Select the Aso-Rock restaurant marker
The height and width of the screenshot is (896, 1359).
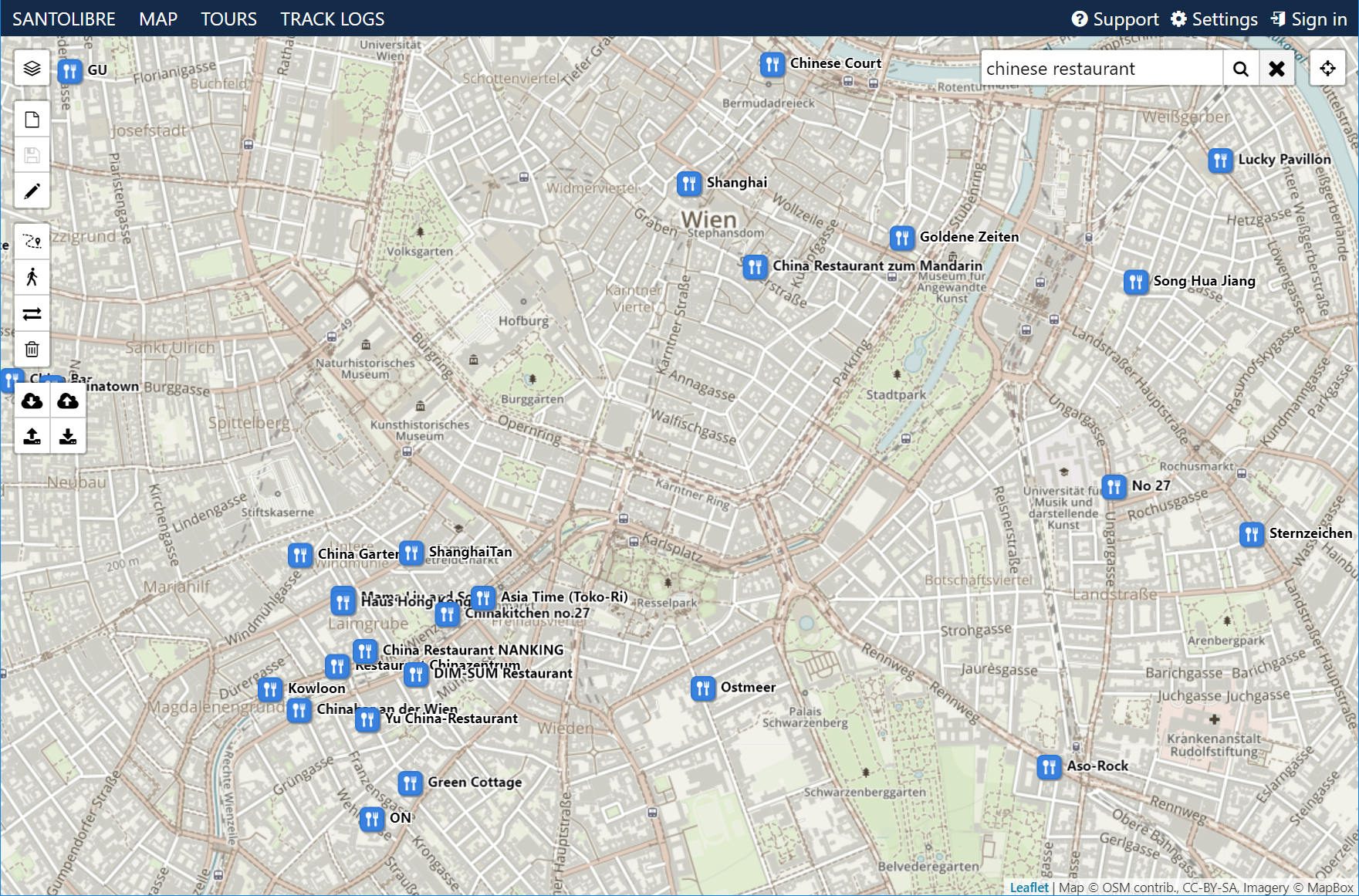(1049, 768)
